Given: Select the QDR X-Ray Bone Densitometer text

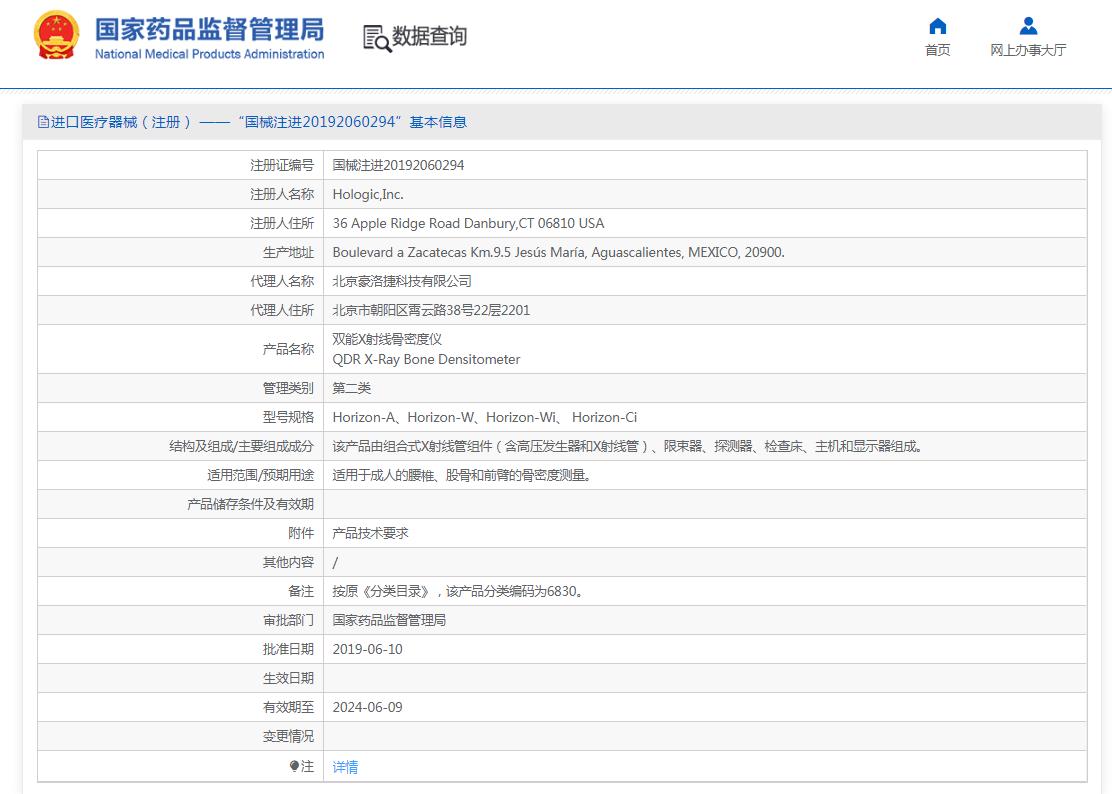Looking at the screenshot, I should tap(426, 359).
